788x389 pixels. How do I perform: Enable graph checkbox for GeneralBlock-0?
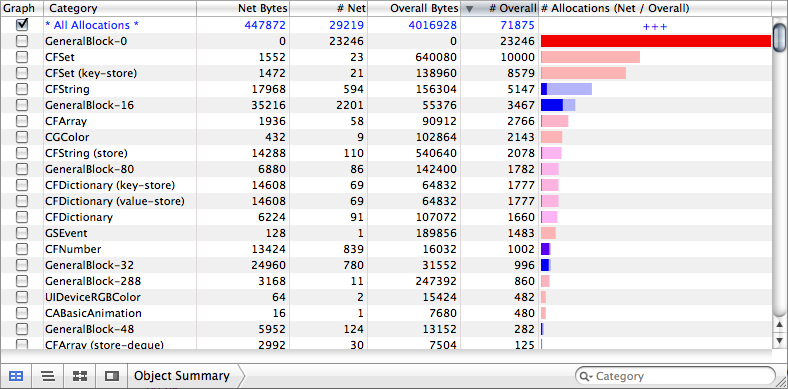tap(22, 41)
